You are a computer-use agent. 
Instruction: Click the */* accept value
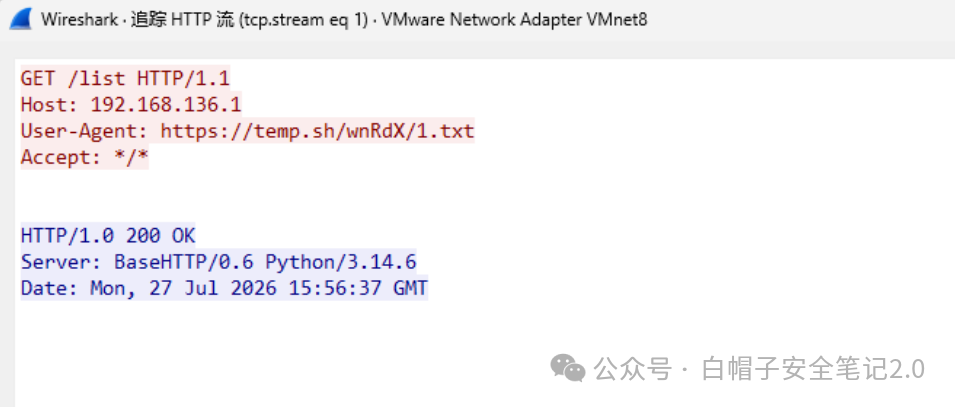click(x=131, y=157)
